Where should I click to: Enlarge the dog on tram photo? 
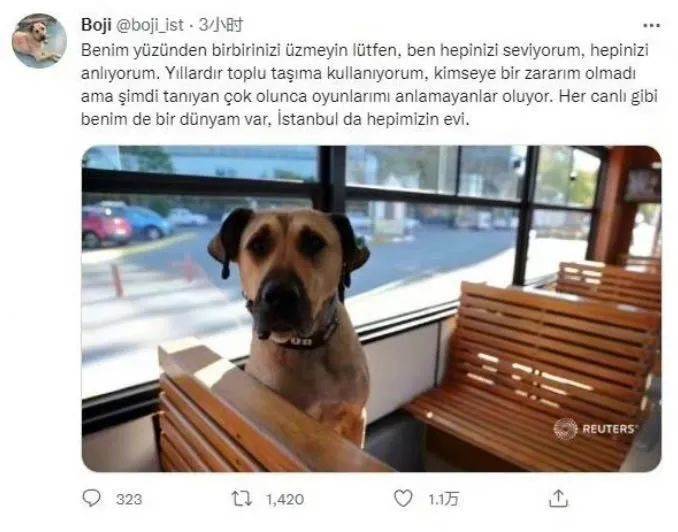pos(371,308)
